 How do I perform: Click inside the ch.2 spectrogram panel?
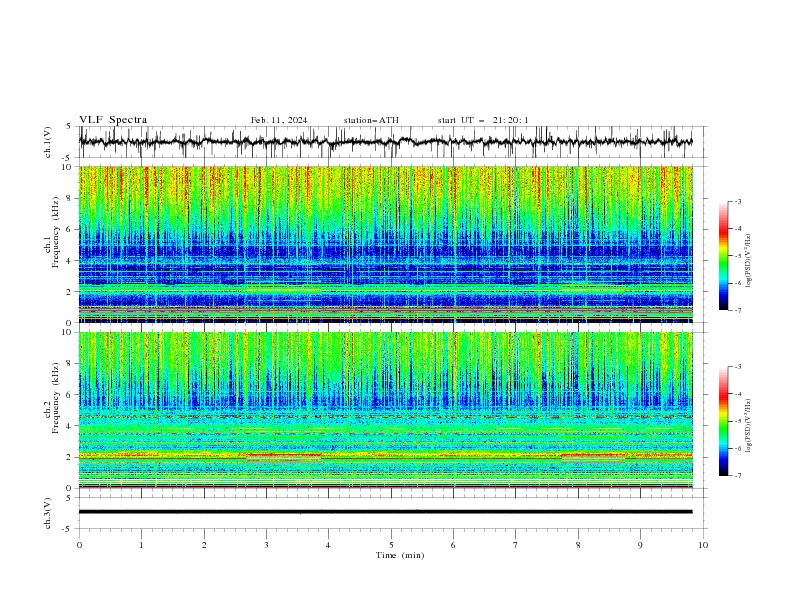coord(385,410)
